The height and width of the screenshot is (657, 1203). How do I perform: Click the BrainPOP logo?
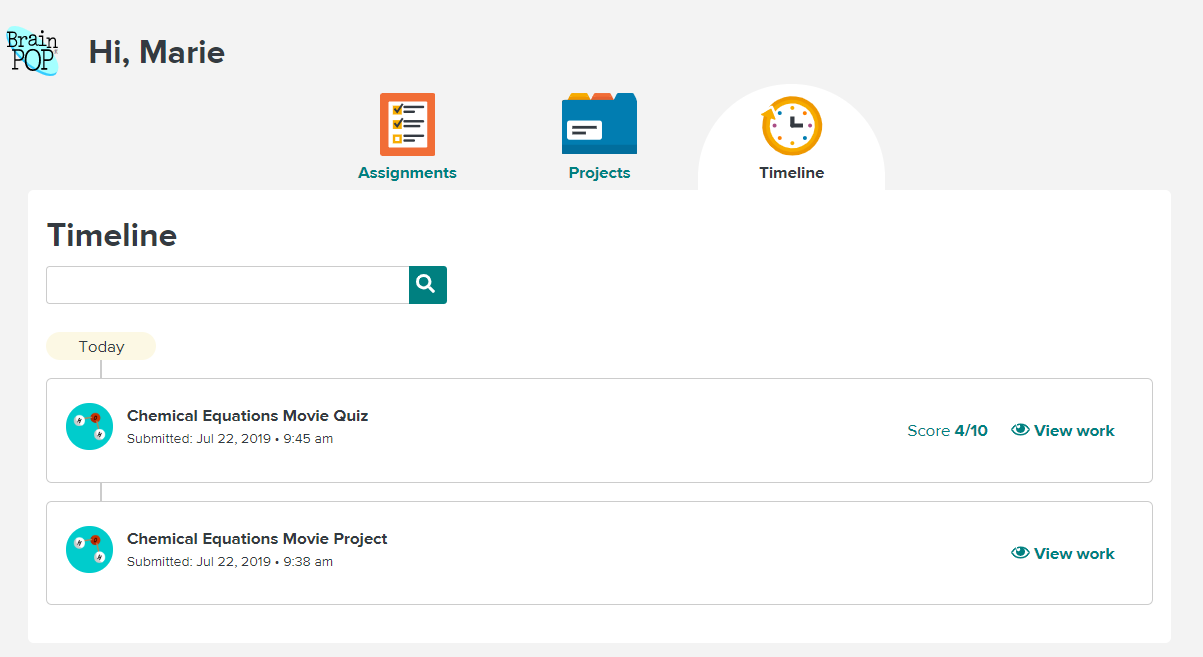[x=32, y=51]
